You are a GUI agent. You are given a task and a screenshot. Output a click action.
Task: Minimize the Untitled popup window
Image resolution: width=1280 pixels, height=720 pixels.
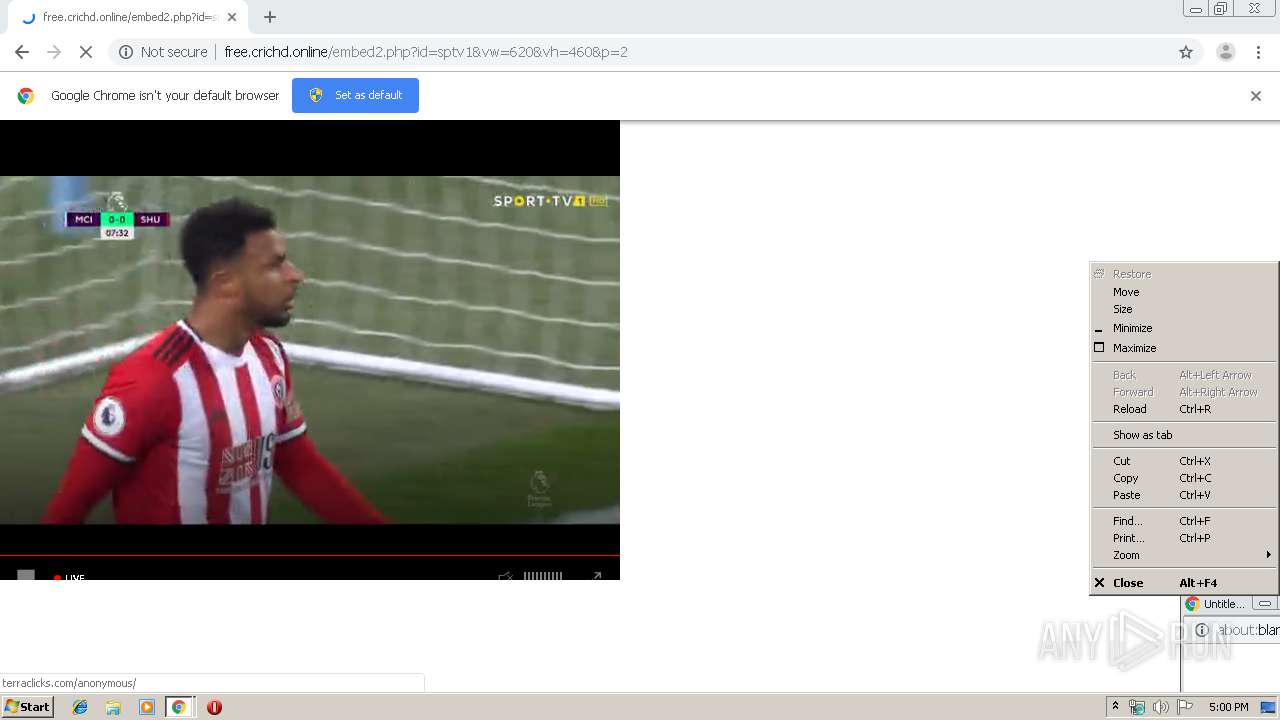(x=1265, y=604)
